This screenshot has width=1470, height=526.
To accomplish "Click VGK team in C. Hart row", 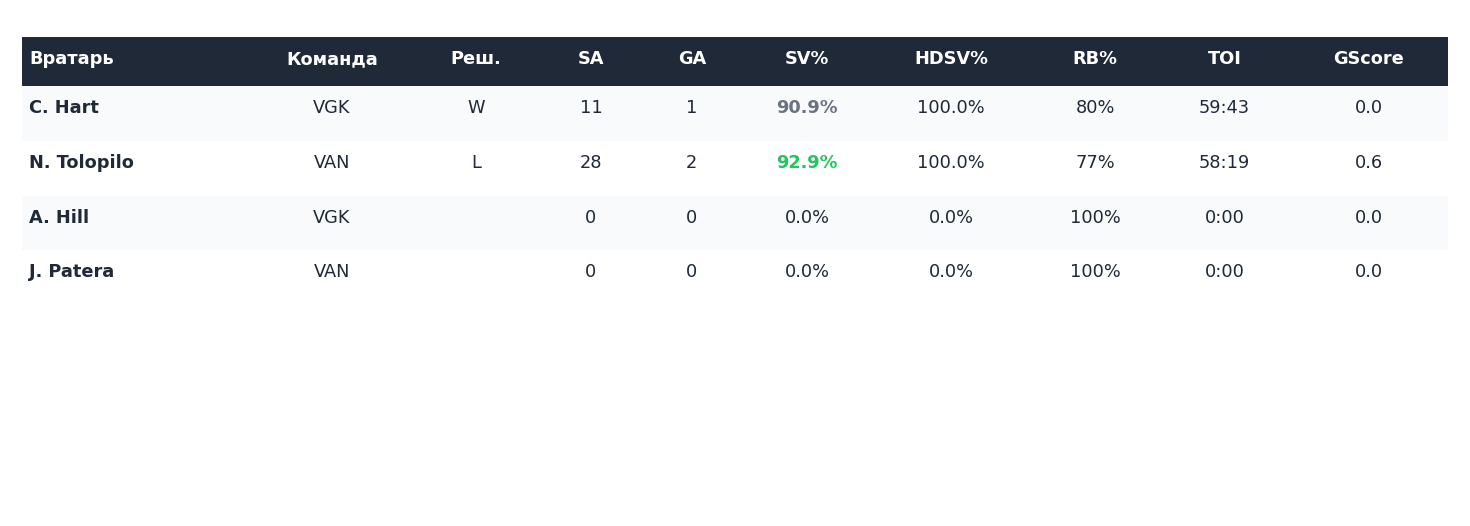I will (331, 108).
